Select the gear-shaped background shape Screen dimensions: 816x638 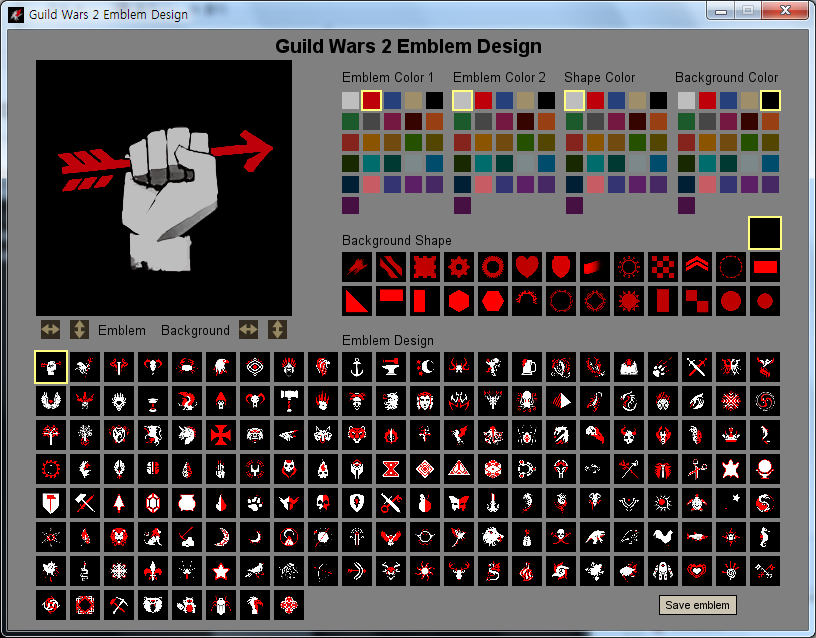coord(459,267)
